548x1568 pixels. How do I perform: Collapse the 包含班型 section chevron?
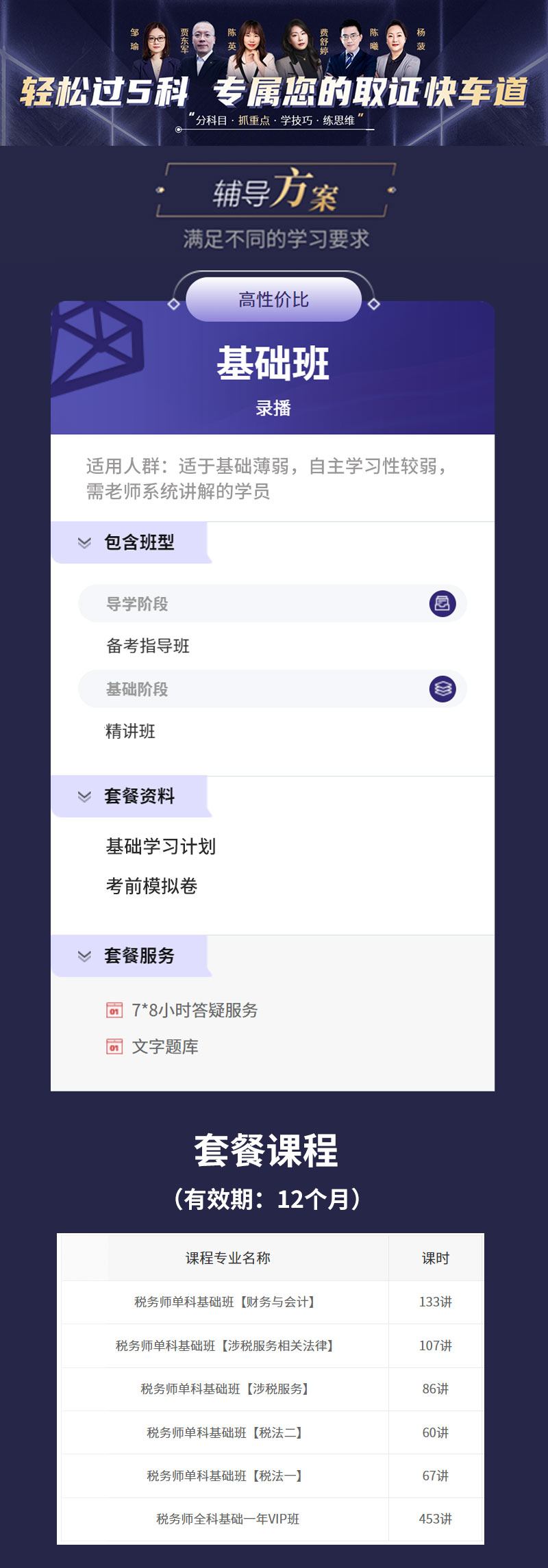pyautogui.click(x=84, y=542)
